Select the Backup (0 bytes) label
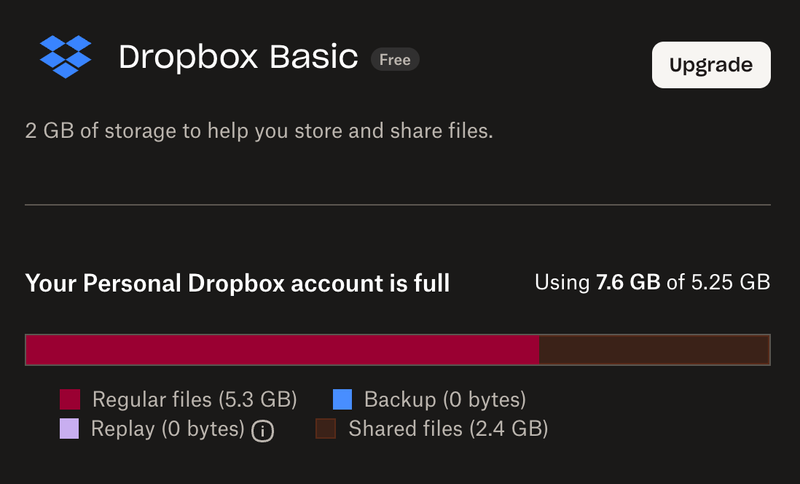The height and width of the screenshot is (484, 800). coord(444,400)
